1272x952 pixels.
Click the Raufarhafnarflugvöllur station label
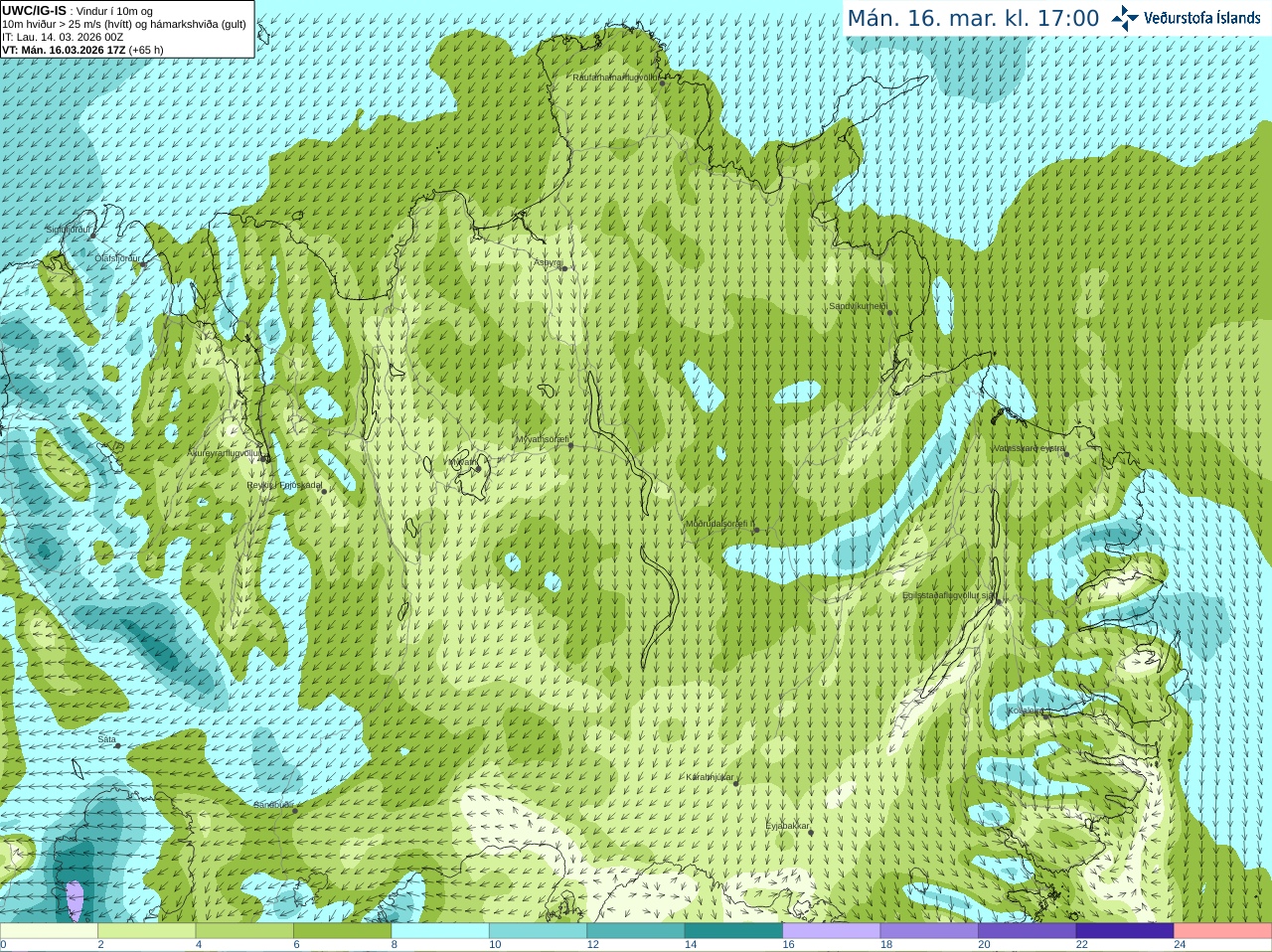[616, 77]
